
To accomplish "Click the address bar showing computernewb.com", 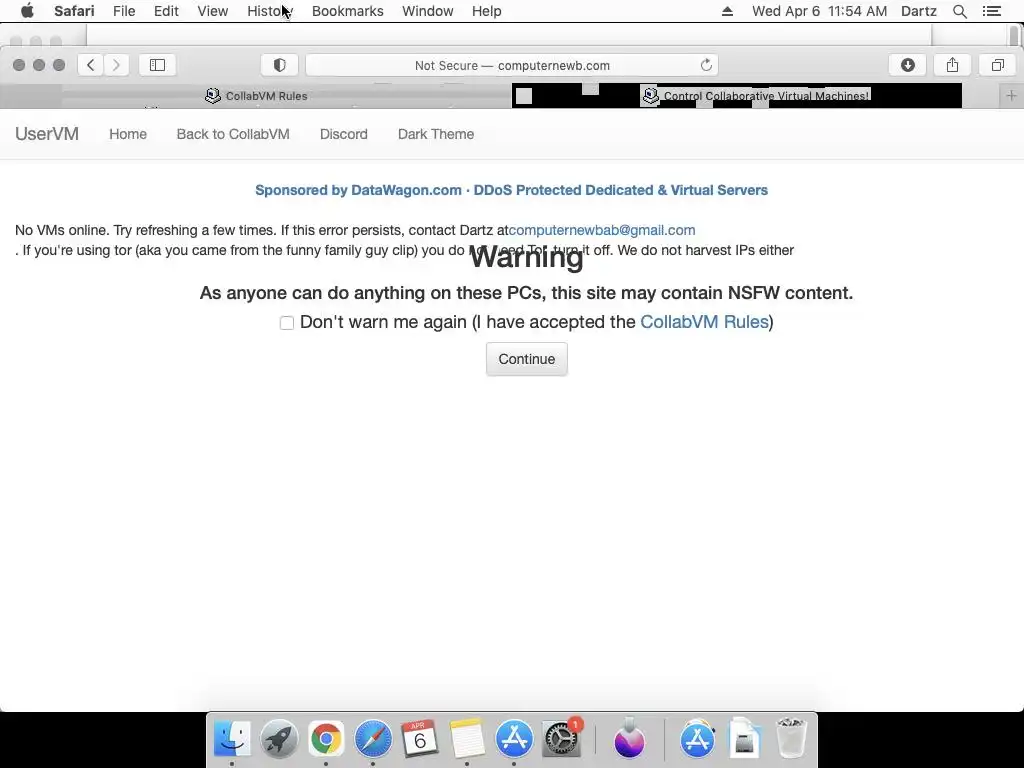I will (512, 65).
